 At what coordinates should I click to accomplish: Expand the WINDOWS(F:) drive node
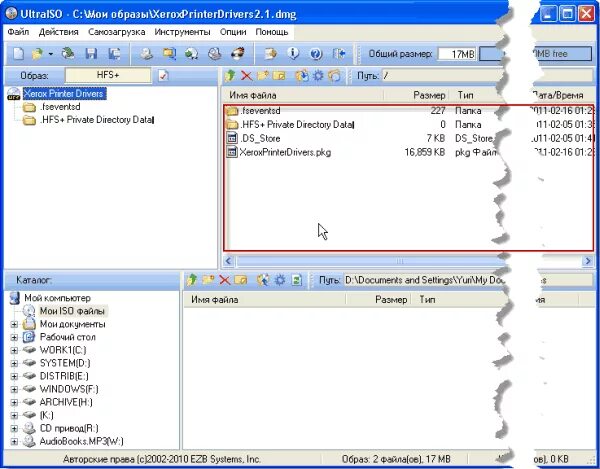point(14,389)
